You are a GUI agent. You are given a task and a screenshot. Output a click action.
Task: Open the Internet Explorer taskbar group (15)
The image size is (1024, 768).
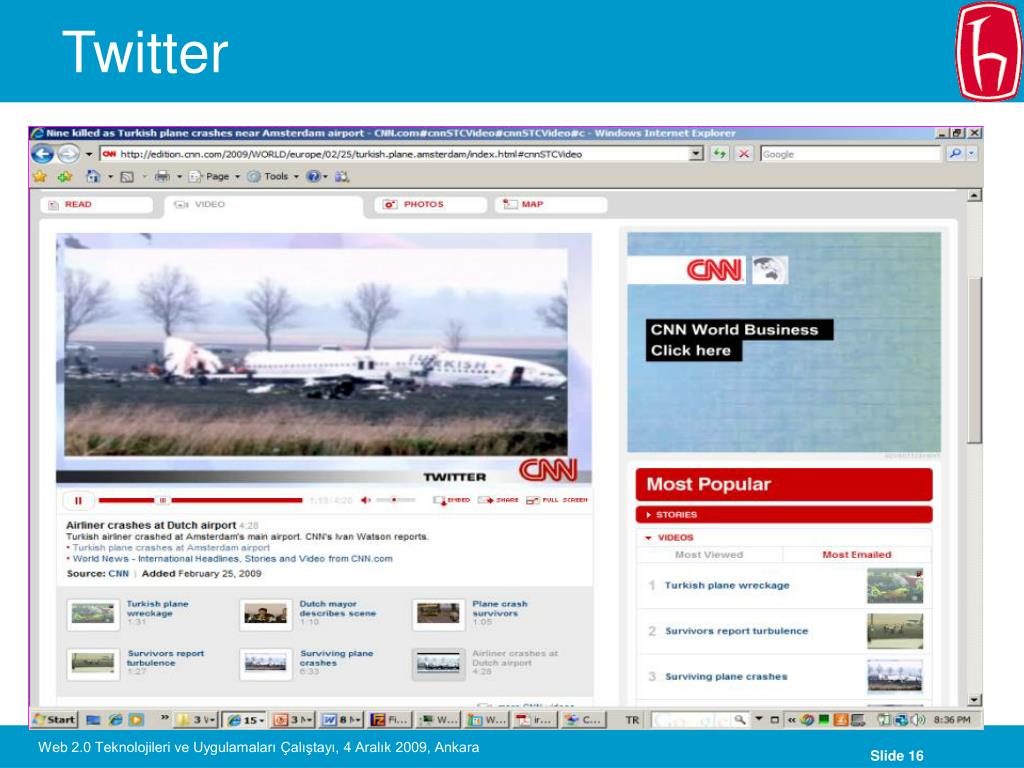click(x=245, y=720)
